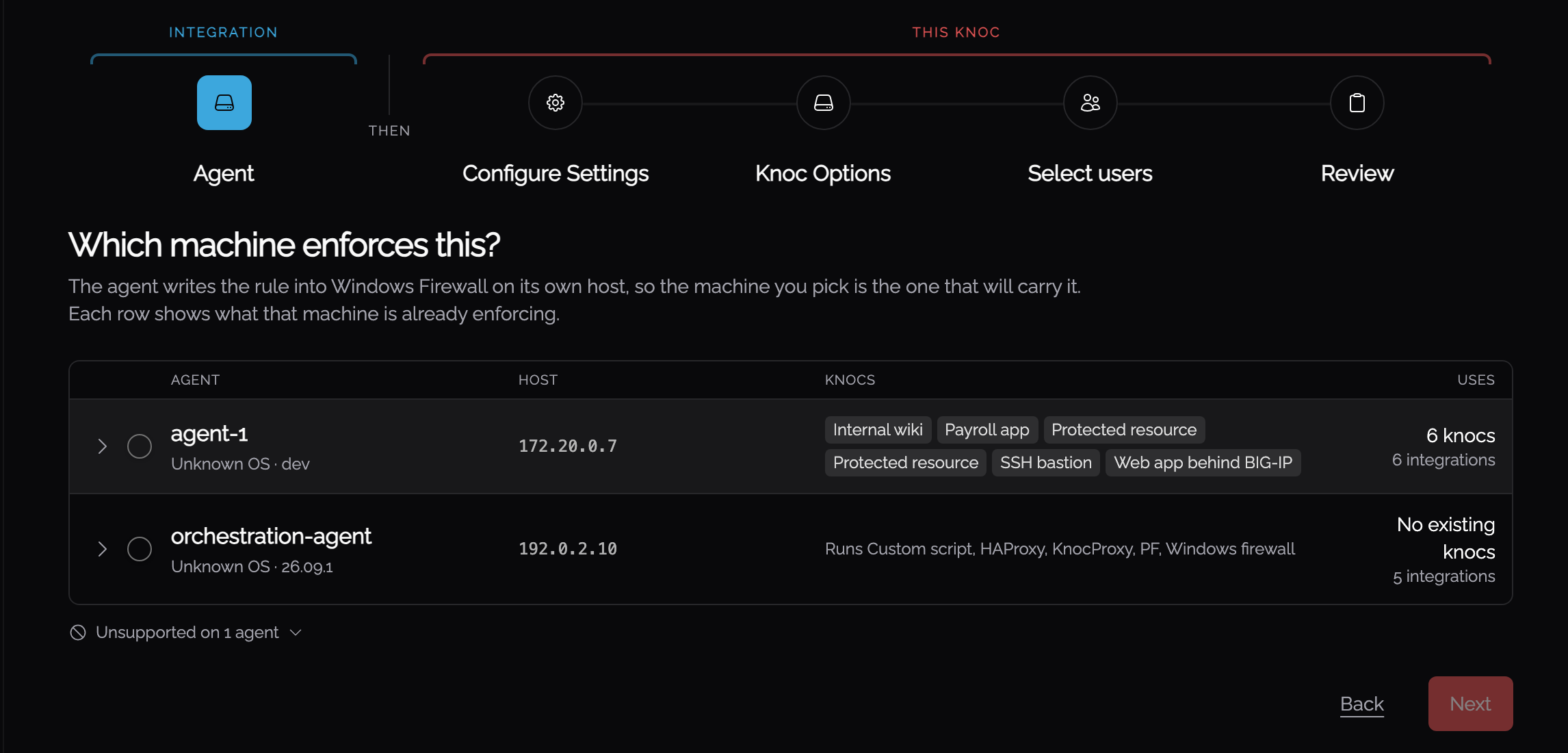
Task: Select the orchestration-agent radio button
Action: coord(140,549)
